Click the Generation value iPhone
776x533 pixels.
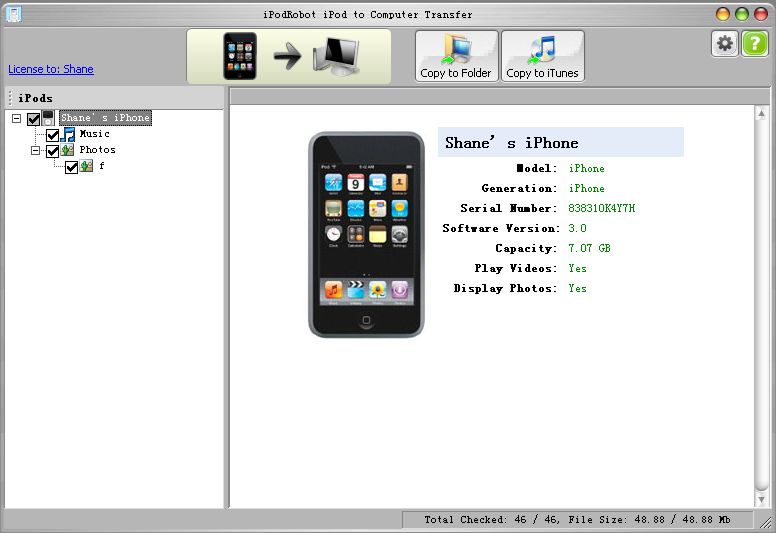coord(586,188)
